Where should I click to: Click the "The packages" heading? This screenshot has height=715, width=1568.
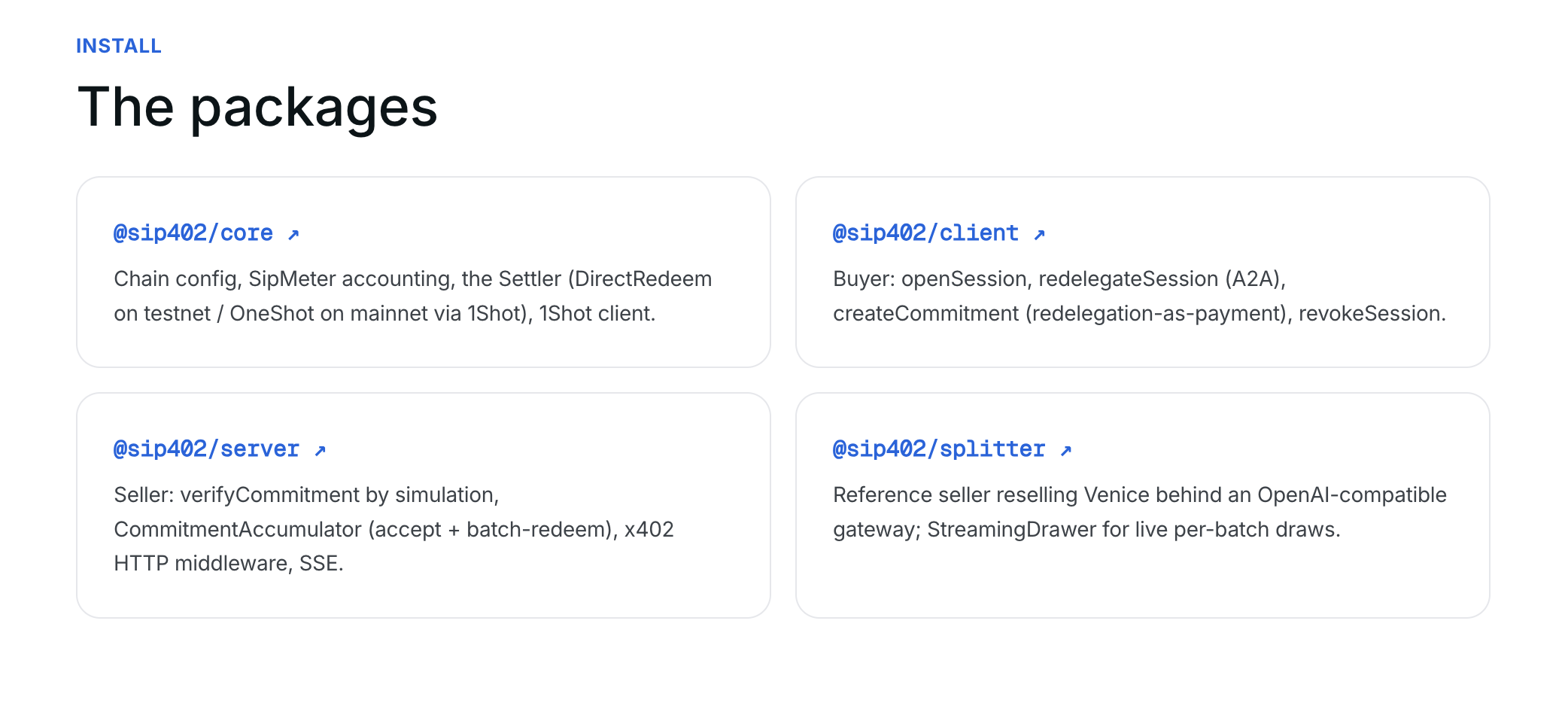[x=257, y=107]
